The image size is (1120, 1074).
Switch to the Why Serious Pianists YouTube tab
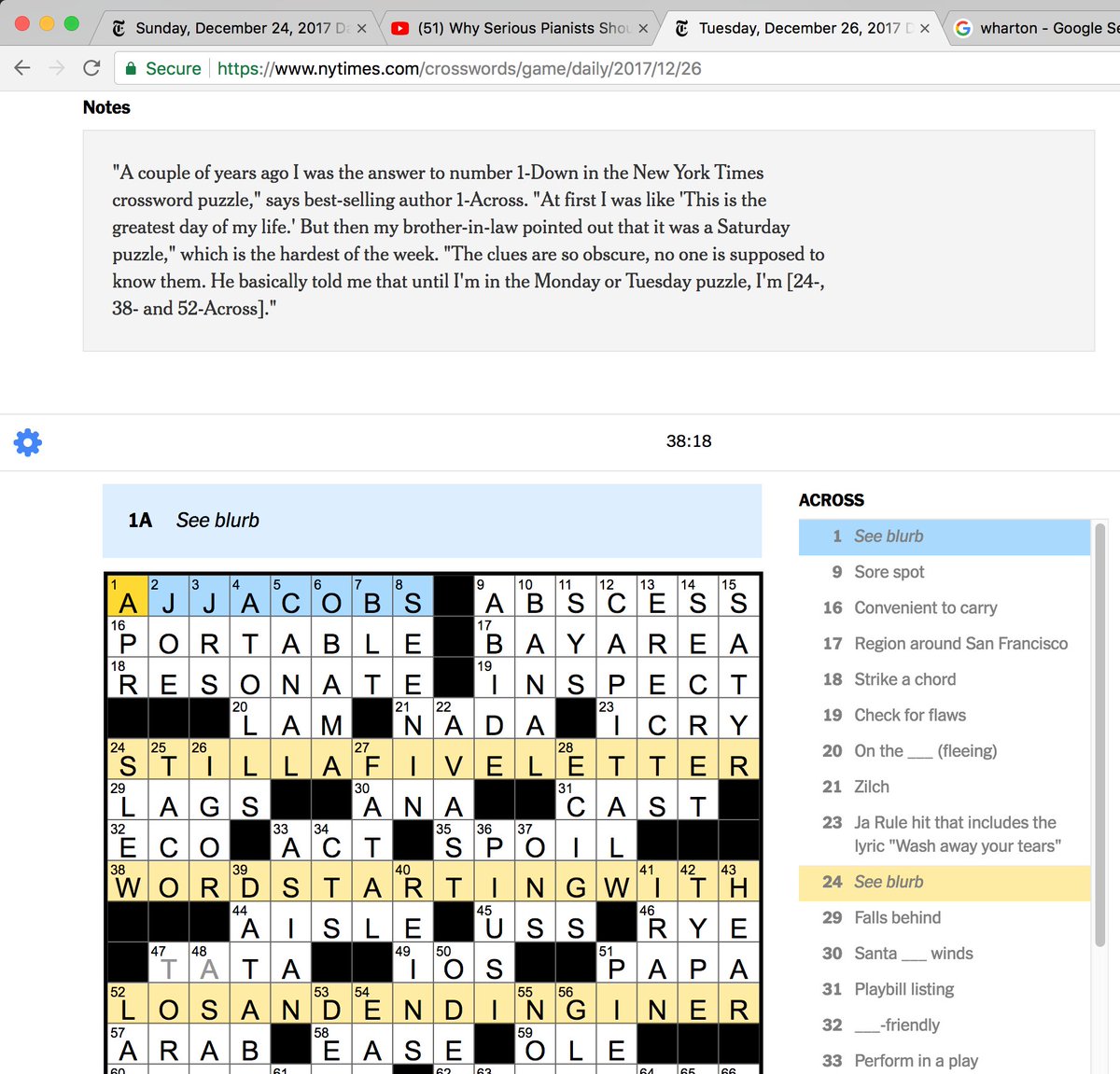[x=518, y=28]
